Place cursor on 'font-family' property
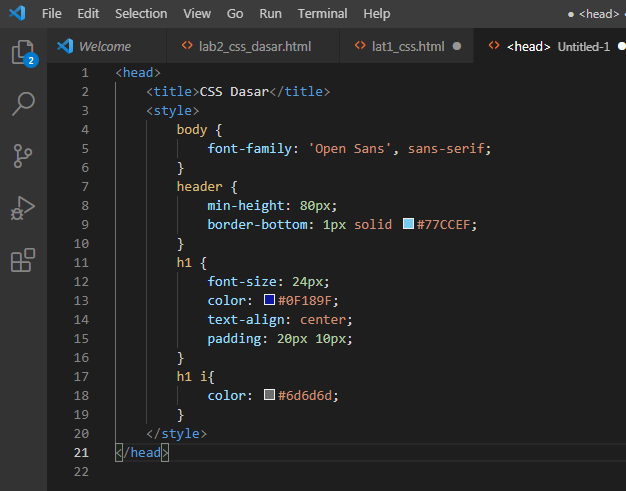 pyautogui.click(x=250, y=148)
